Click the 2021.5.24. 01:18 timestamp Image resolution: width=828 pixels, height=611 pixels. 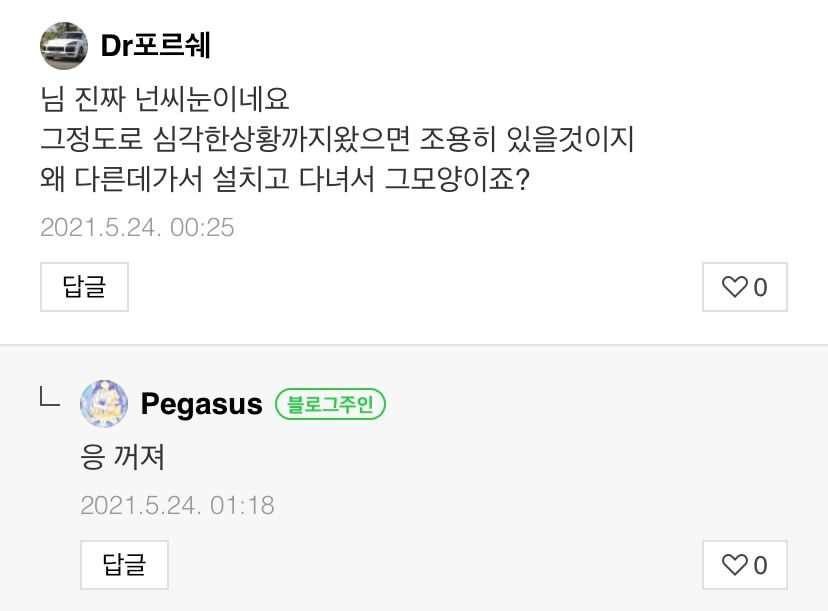[x=177, y=505]
